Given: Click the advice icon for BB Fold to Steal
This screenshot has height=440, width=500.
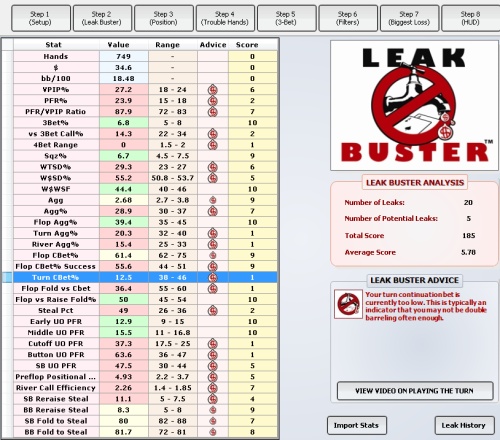Looking at the screenshot, I should (x=213, y=432).
